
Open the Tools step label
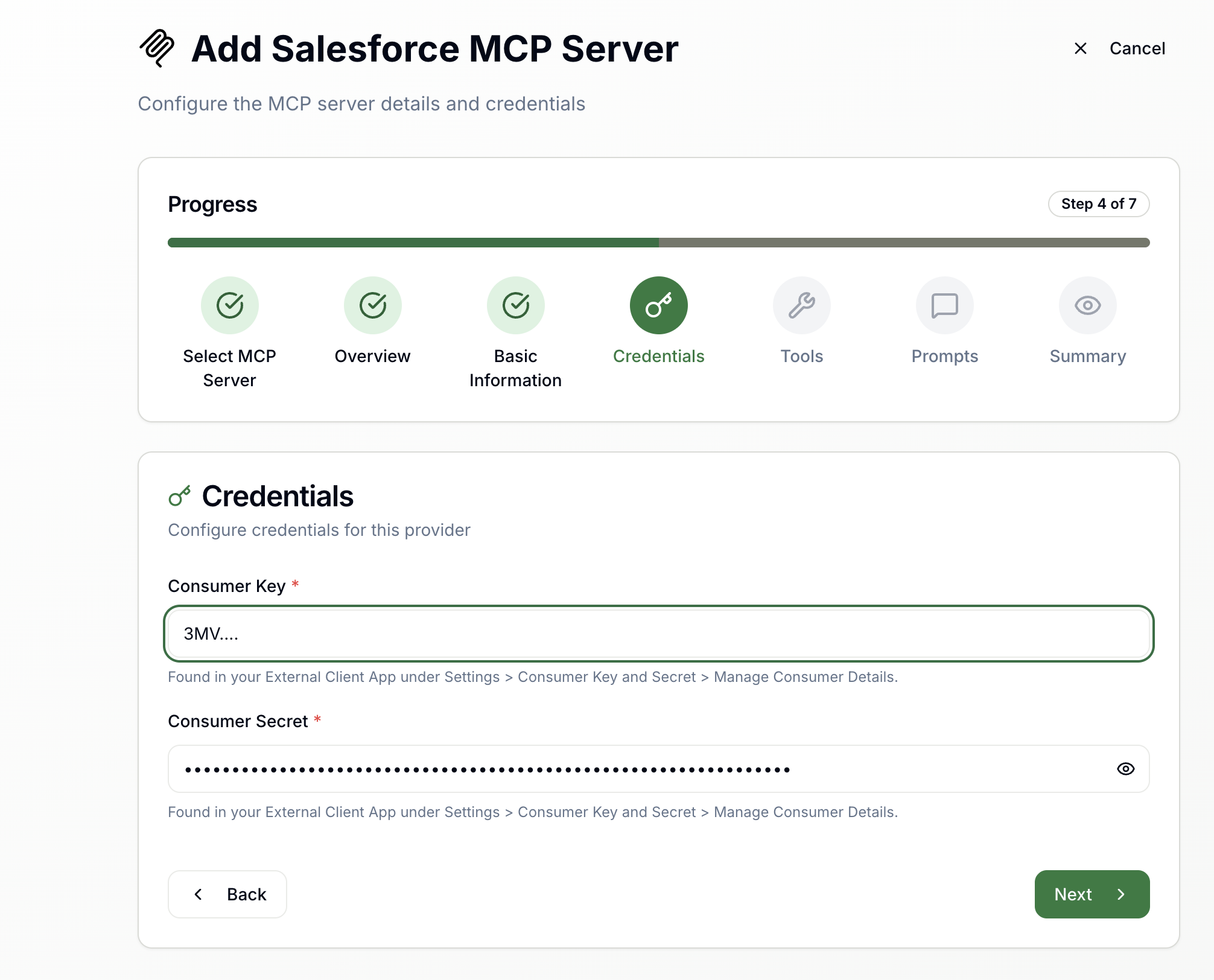[802, 356]
